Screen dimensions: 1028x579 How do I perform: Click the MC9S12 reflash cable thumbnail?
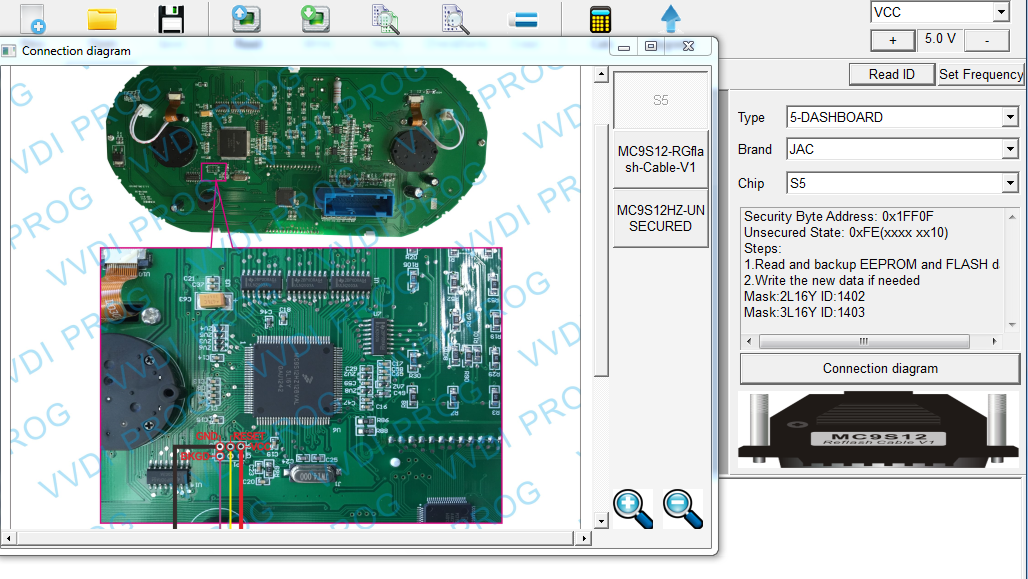pos(879,429)
